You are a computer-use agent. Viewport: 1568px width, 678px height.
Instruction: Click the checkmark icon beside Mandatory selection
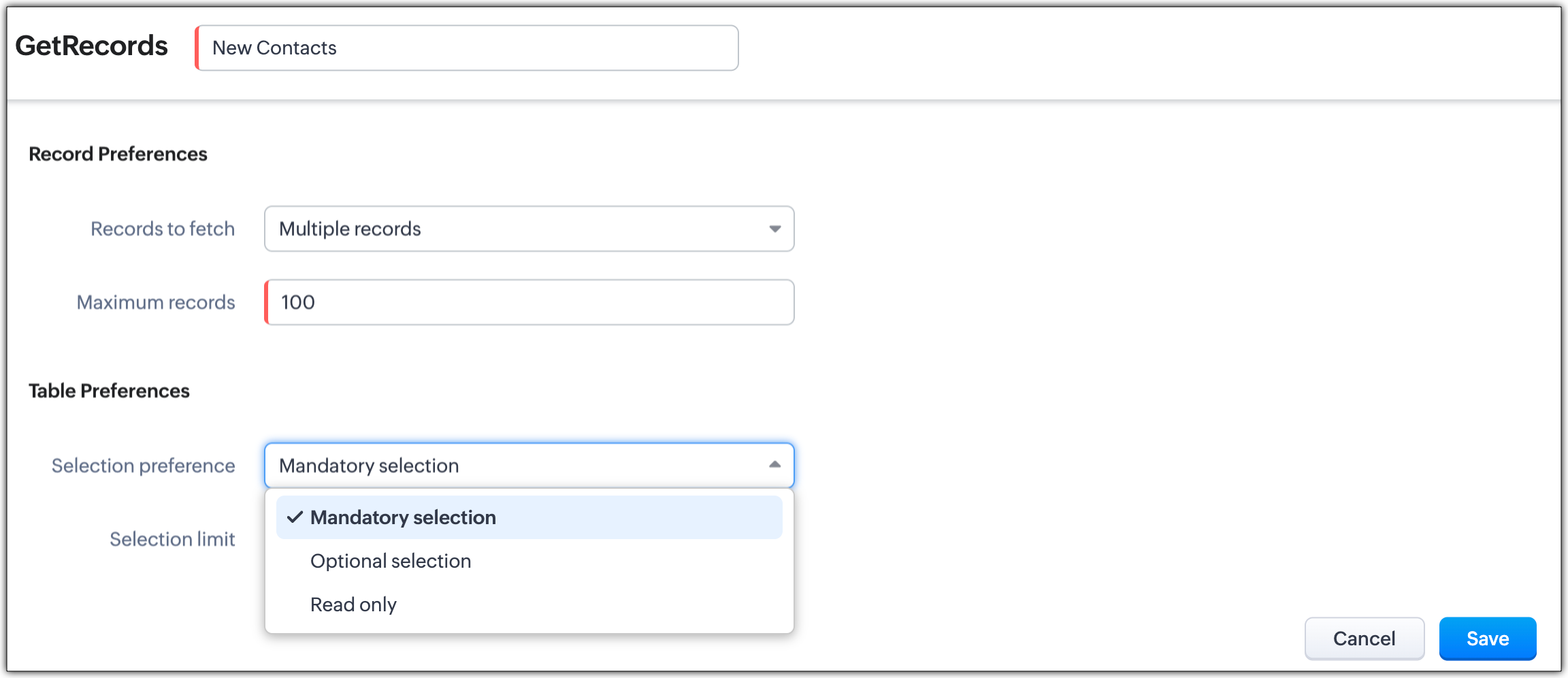point(295,517)
